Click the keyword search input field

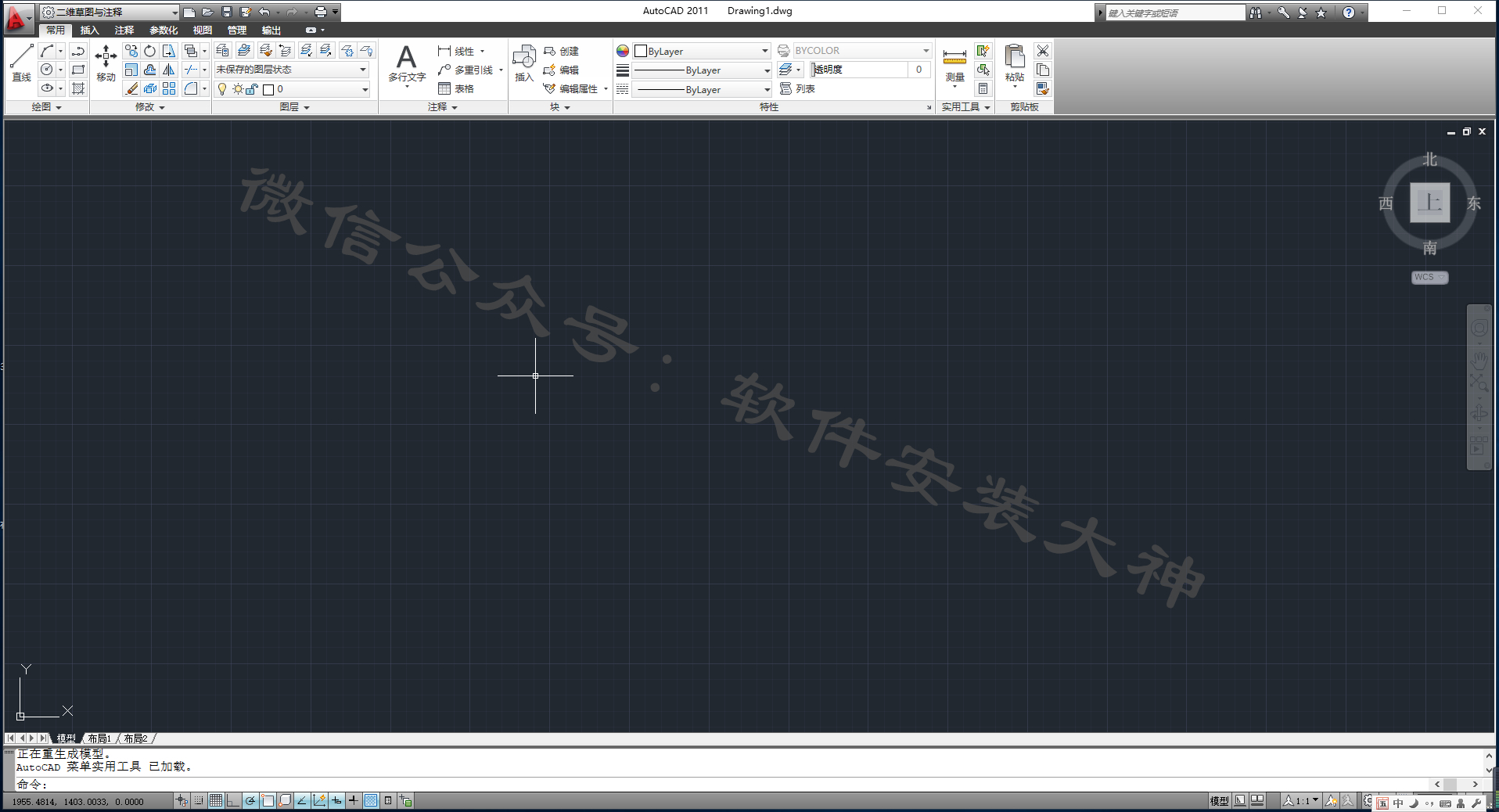1174,13
